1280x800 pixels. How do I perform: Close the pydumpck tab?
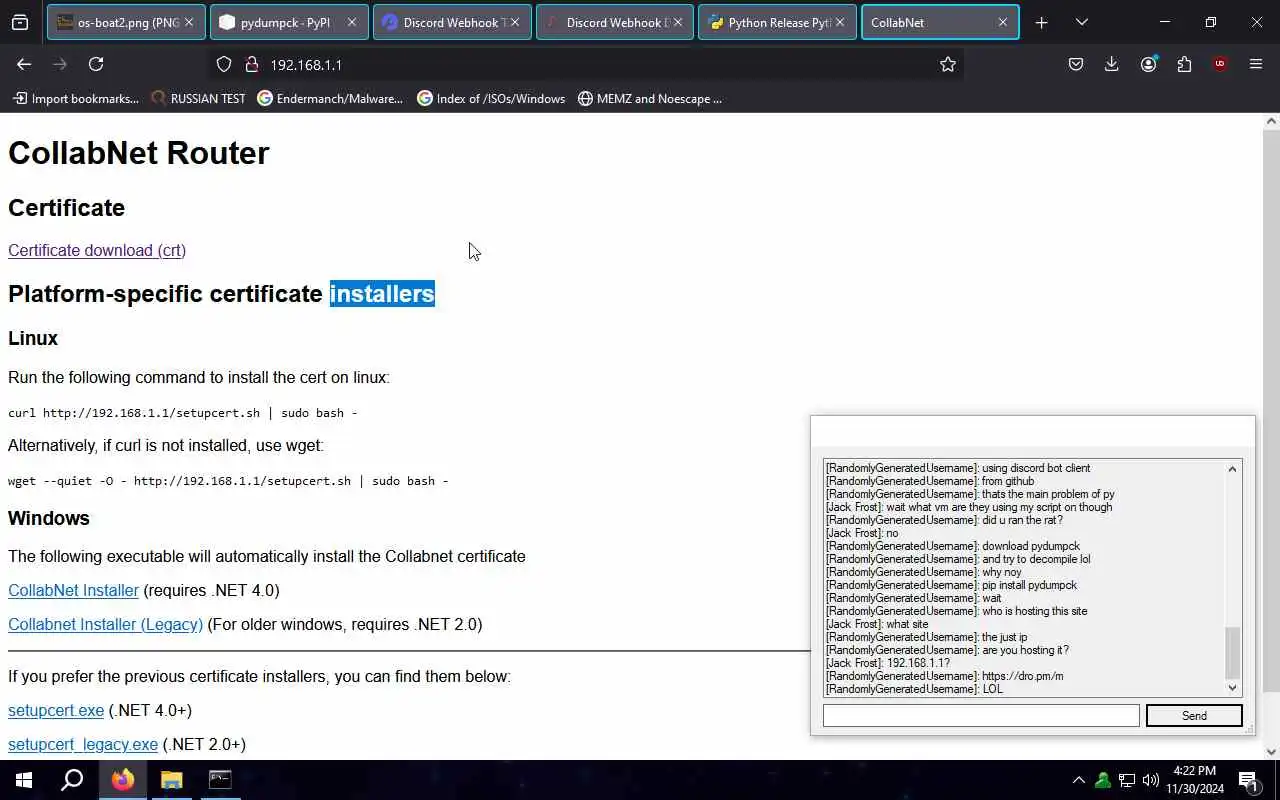pos(351,22)
